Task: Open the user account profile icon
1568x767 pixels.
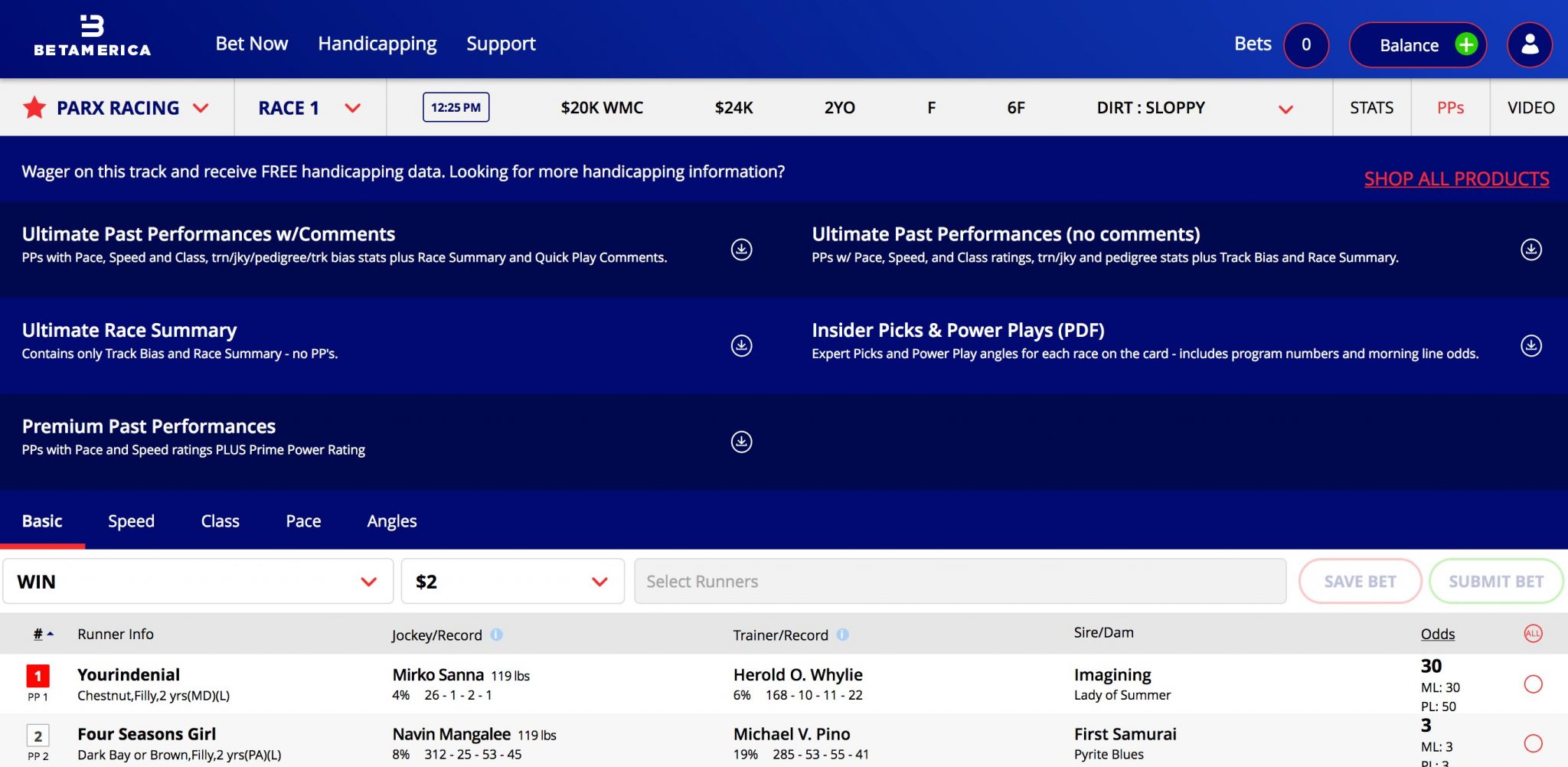Action: pos(1529,44)
